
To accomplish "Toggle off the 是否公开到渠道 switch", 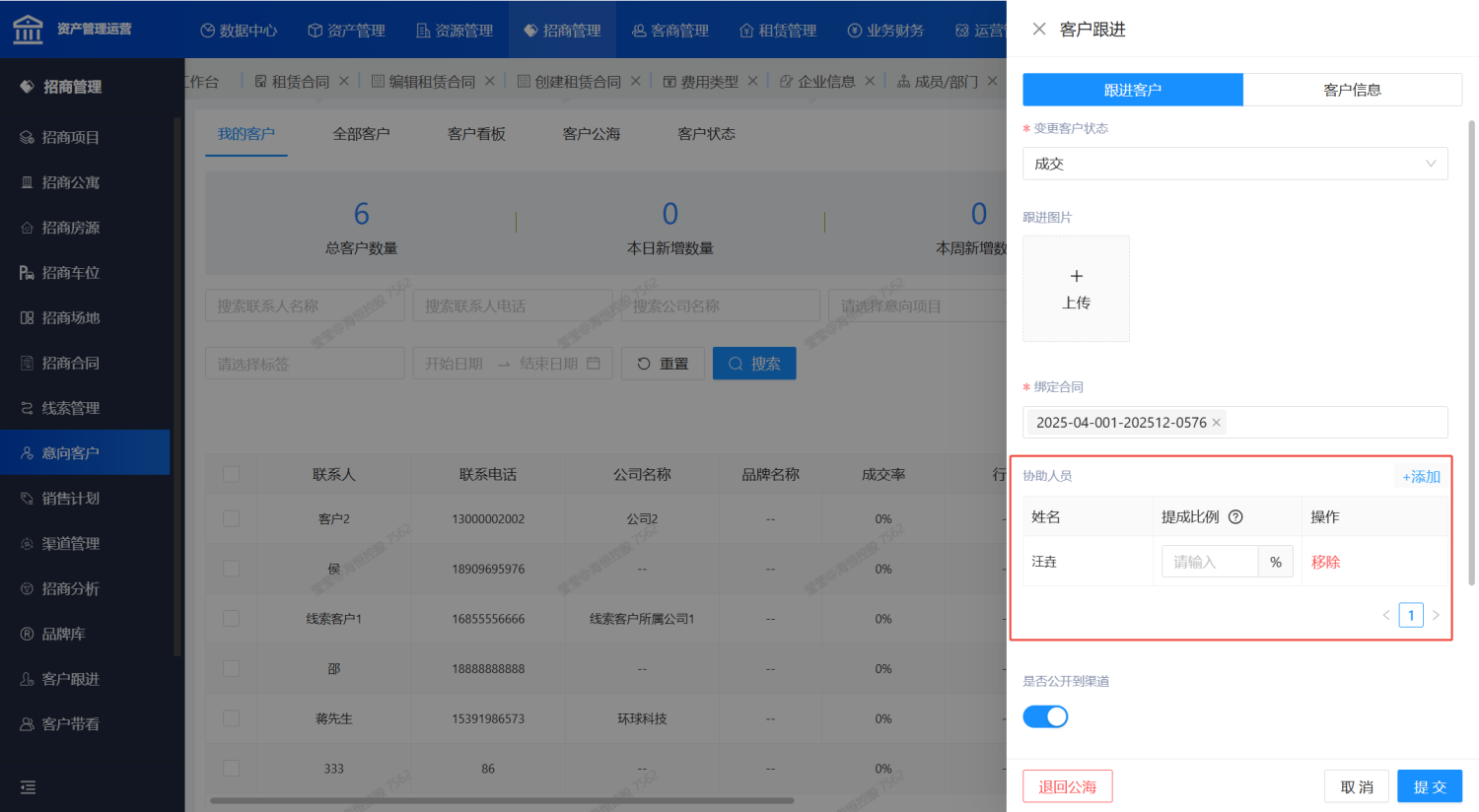I will coord(1045,716).
